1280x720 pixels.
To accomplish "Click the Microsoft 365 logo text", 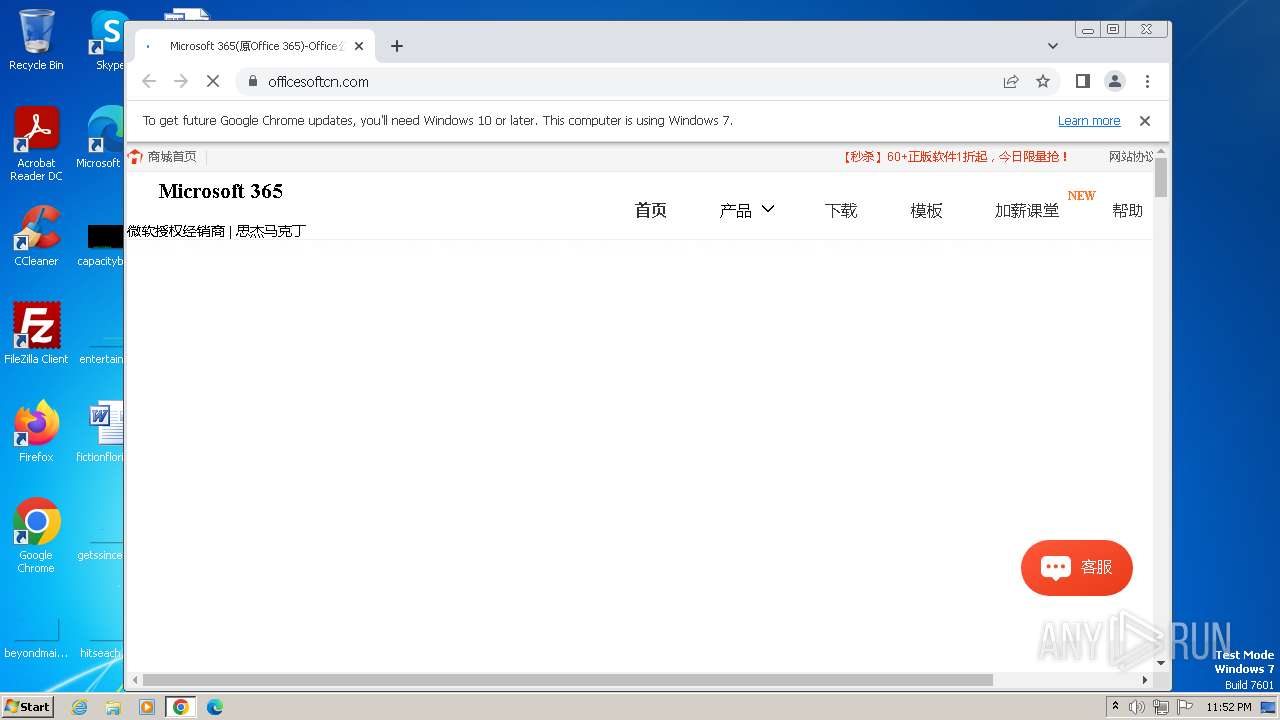I will click(x=220, y=191).
